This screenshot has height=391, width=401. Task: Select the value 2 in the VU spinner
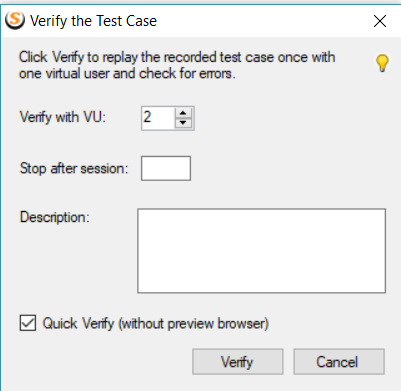pyautogui.click(x=147, y=117)
